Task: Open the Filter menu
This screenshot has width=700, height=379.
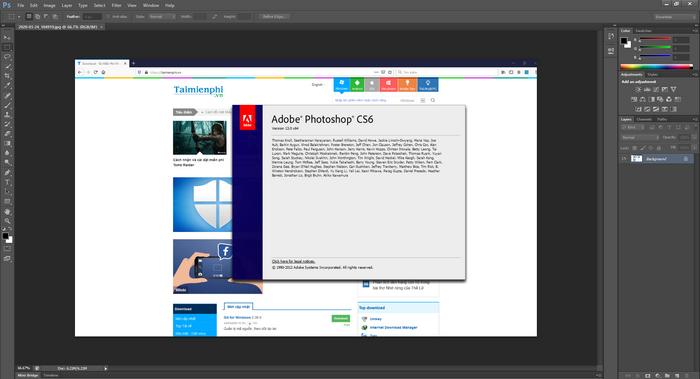Action: (116, 5)
